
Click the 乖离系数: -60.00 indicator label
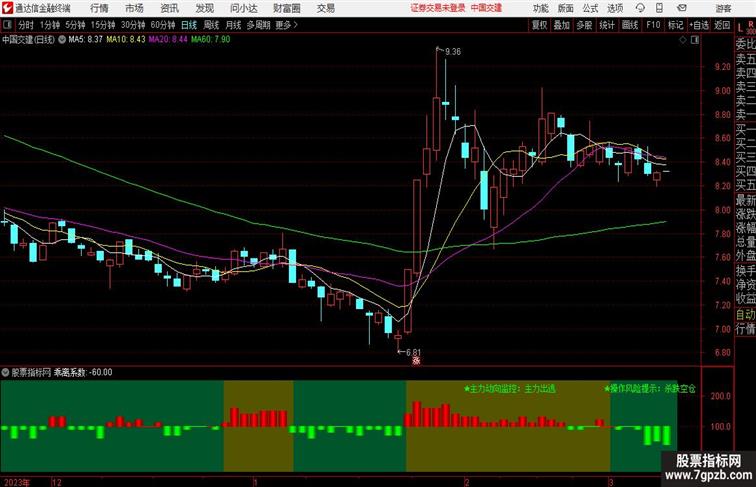click(x=83, y=372)
